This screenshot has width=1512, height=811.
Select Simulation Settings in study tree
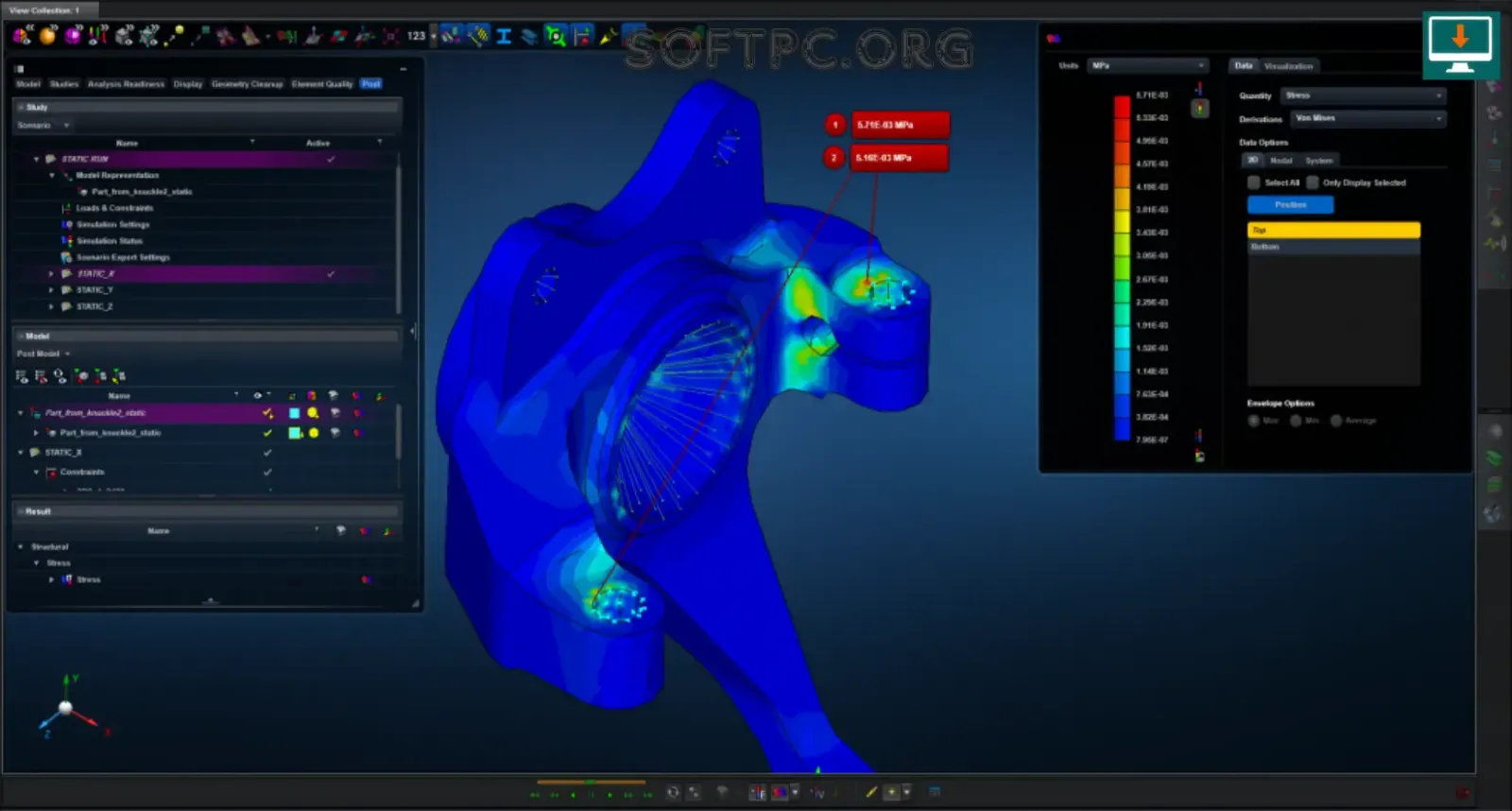click(x=112, y=224)
